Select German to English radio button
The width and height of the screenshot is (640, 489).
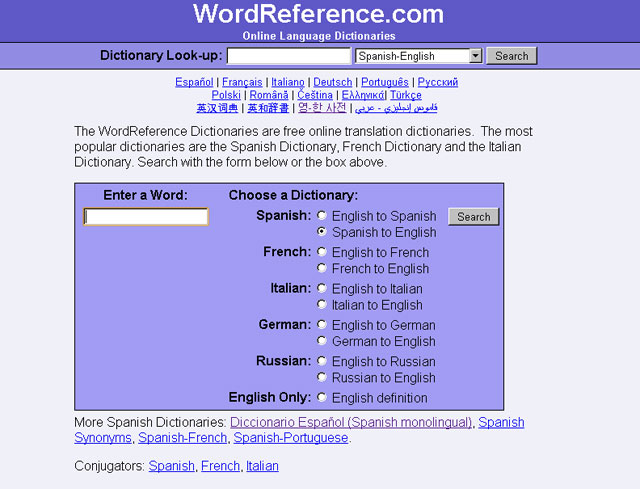click(322, 340)
